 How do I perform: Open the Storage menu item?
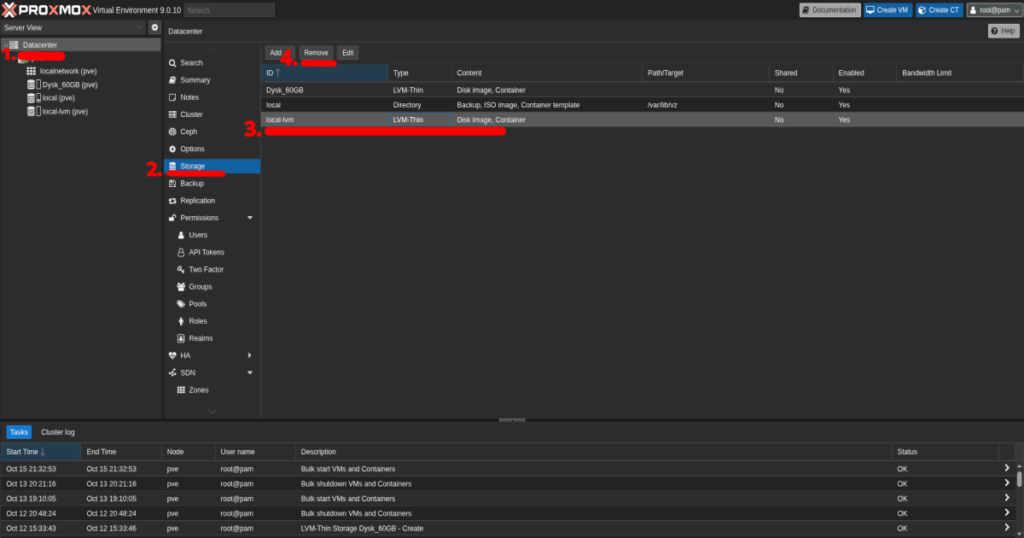pyautogui.click(x=212, y=166)
